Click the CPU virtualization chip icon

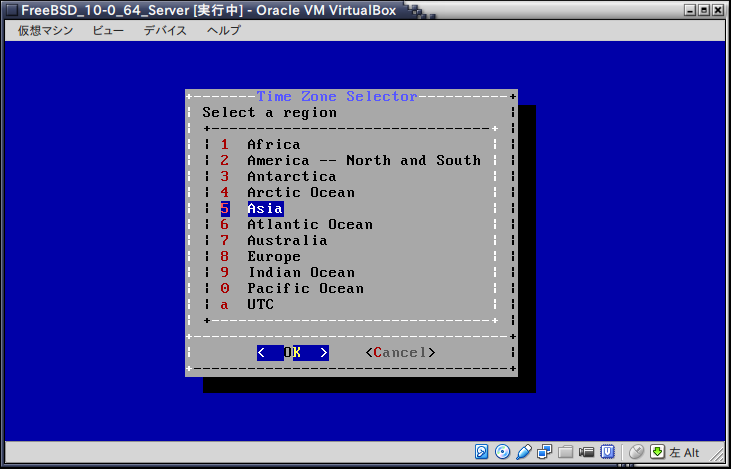607,452
